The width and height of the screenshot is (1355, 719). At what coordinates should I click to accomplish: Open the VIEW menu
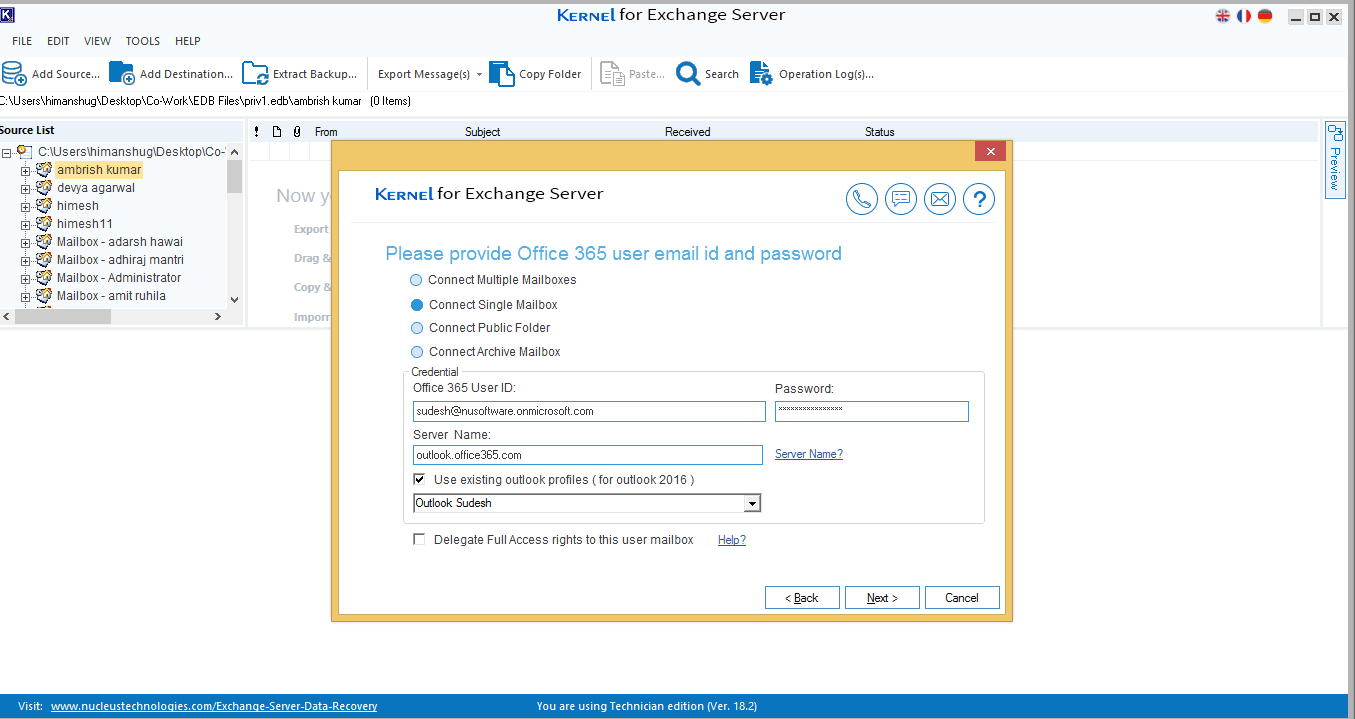[x=97, y=41]
